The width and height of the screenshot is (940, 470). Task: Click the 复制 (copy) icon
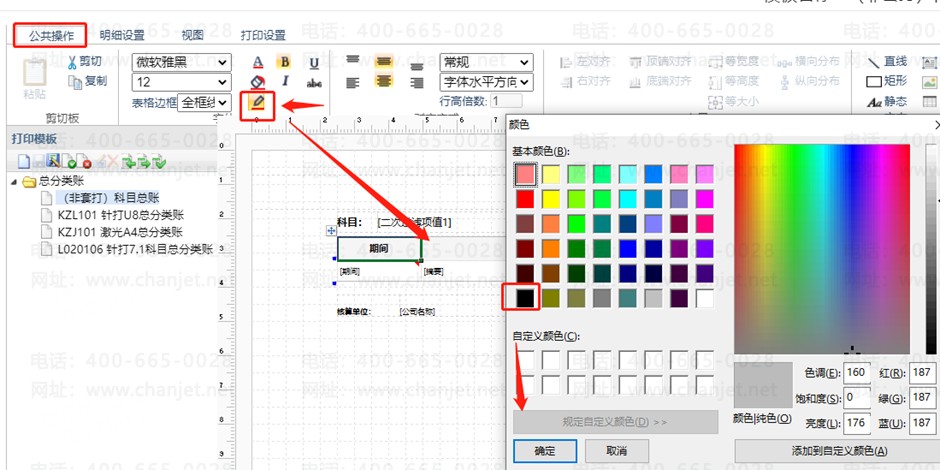point(74,82)
